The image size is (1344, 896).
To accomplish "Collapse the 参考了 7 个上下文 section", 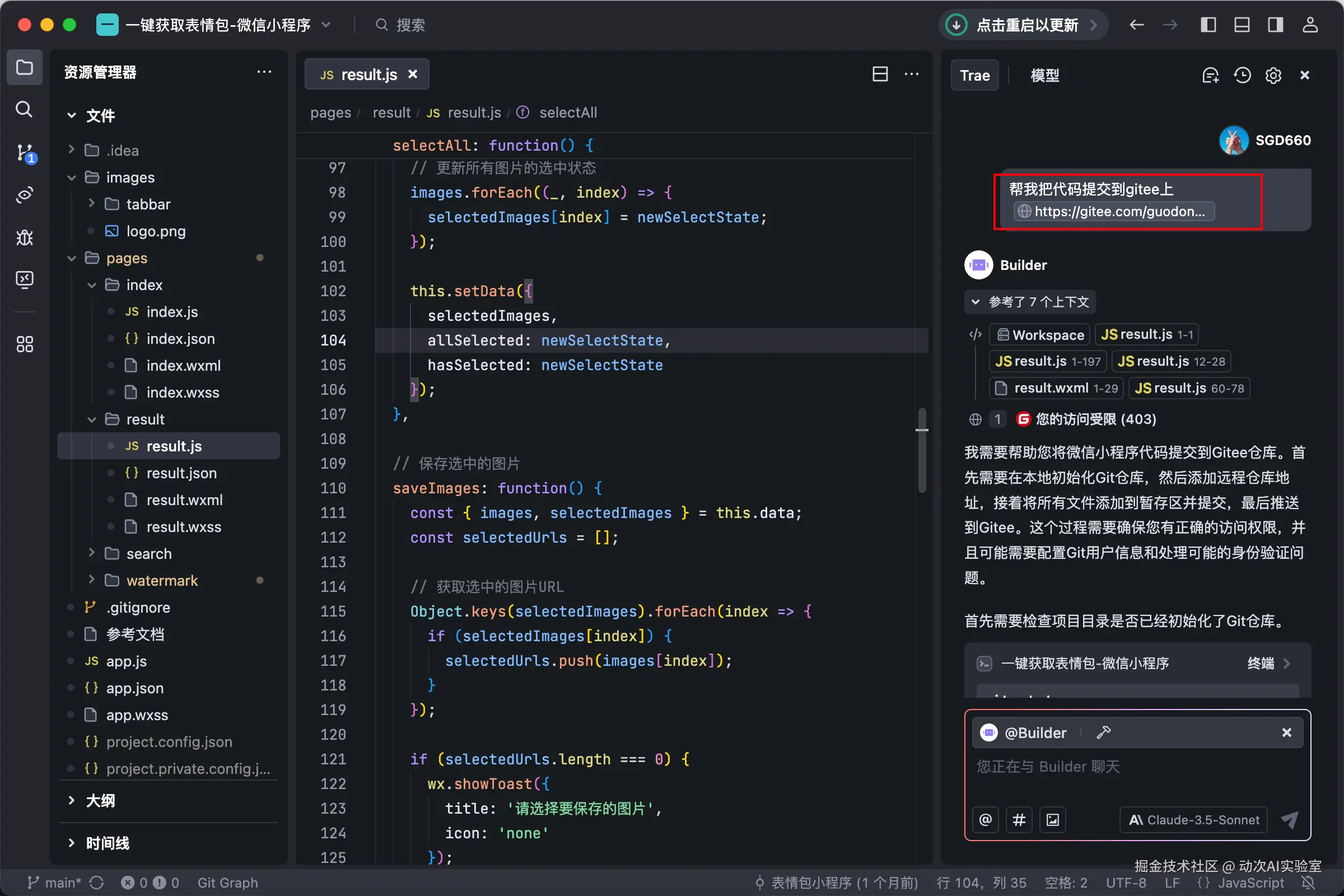I will (x=1029, y=302).
